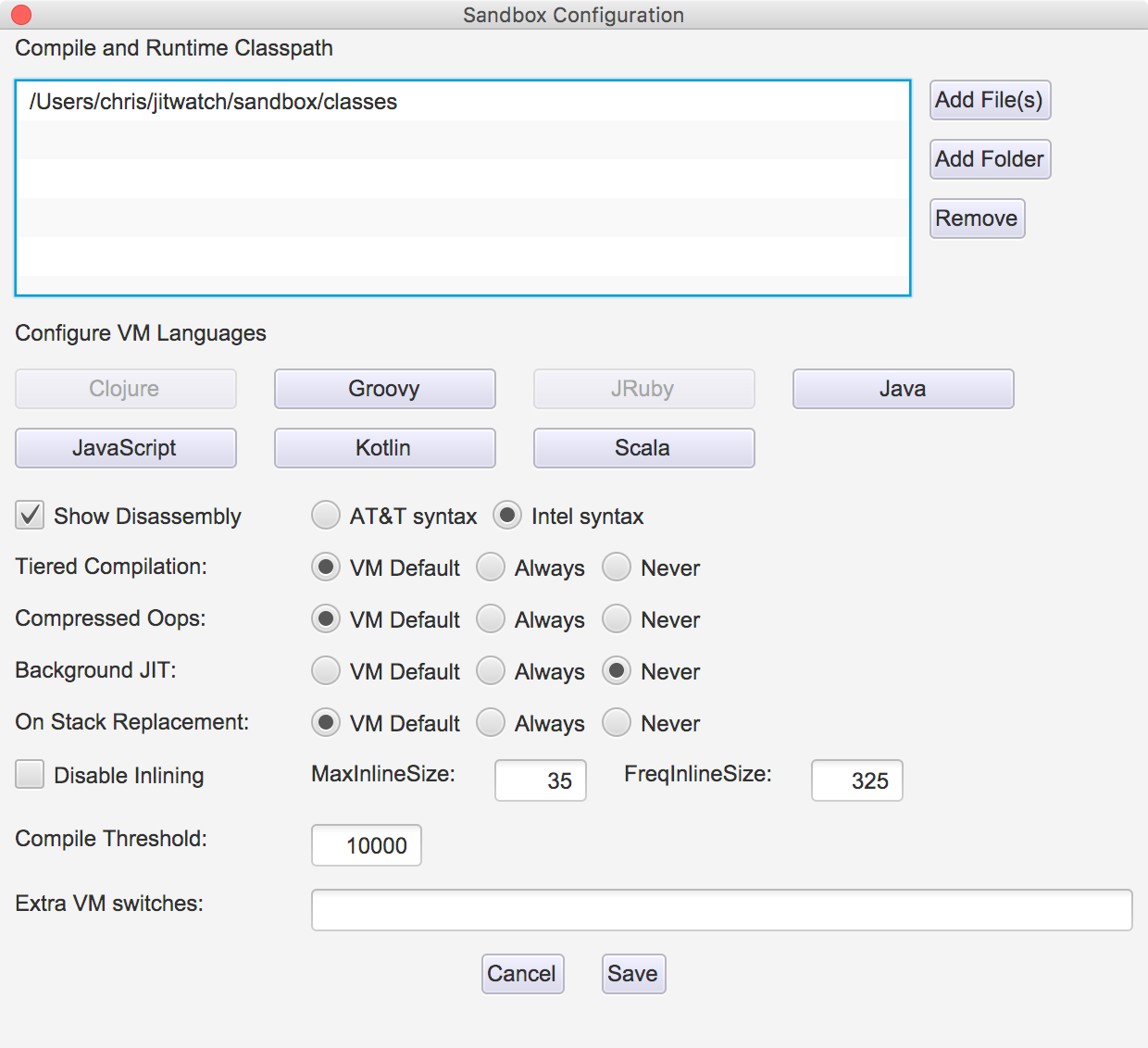Screen dimensions: 1148x1048
Task: Click the Add File(s) button
Action: tap(990, 100)
